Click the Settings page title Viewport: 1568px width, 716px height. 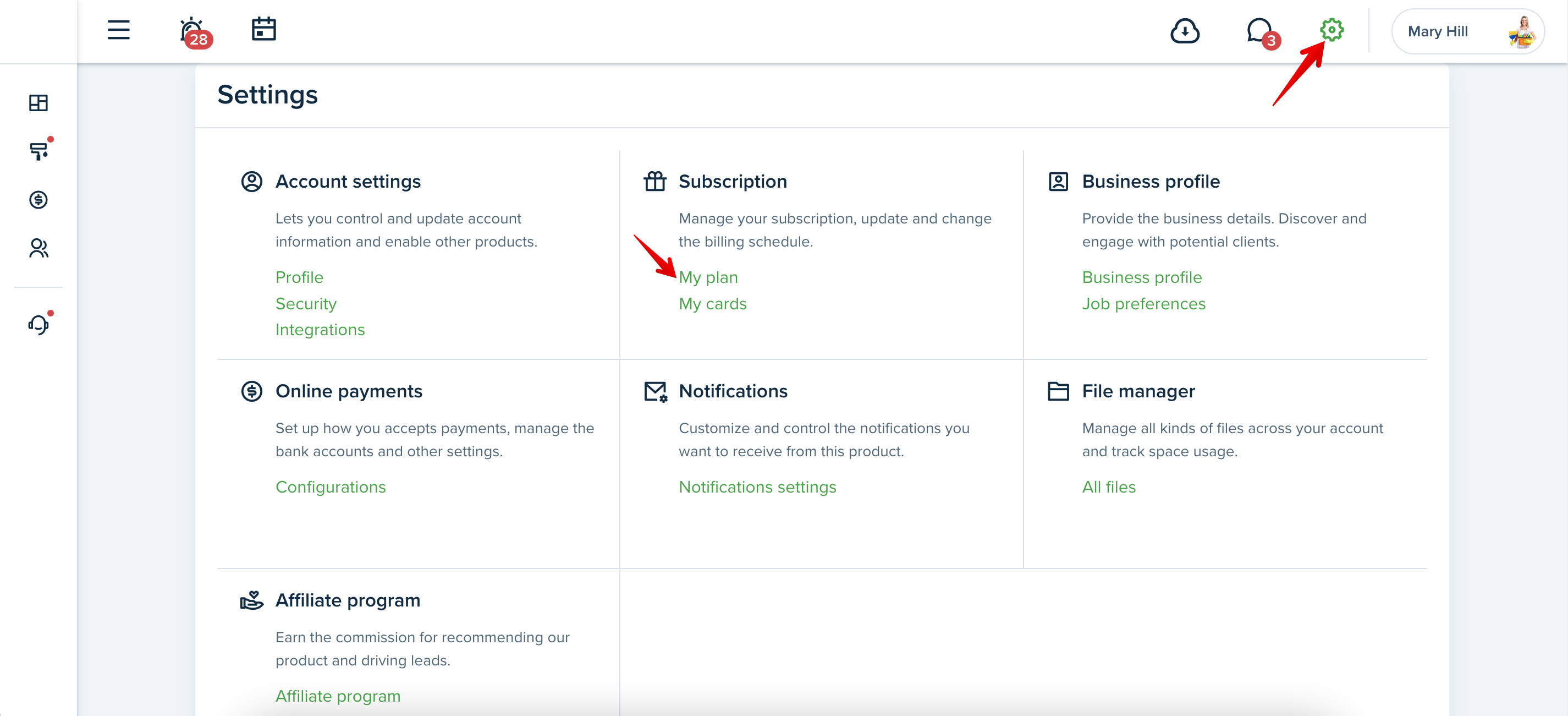pos(267,95)
